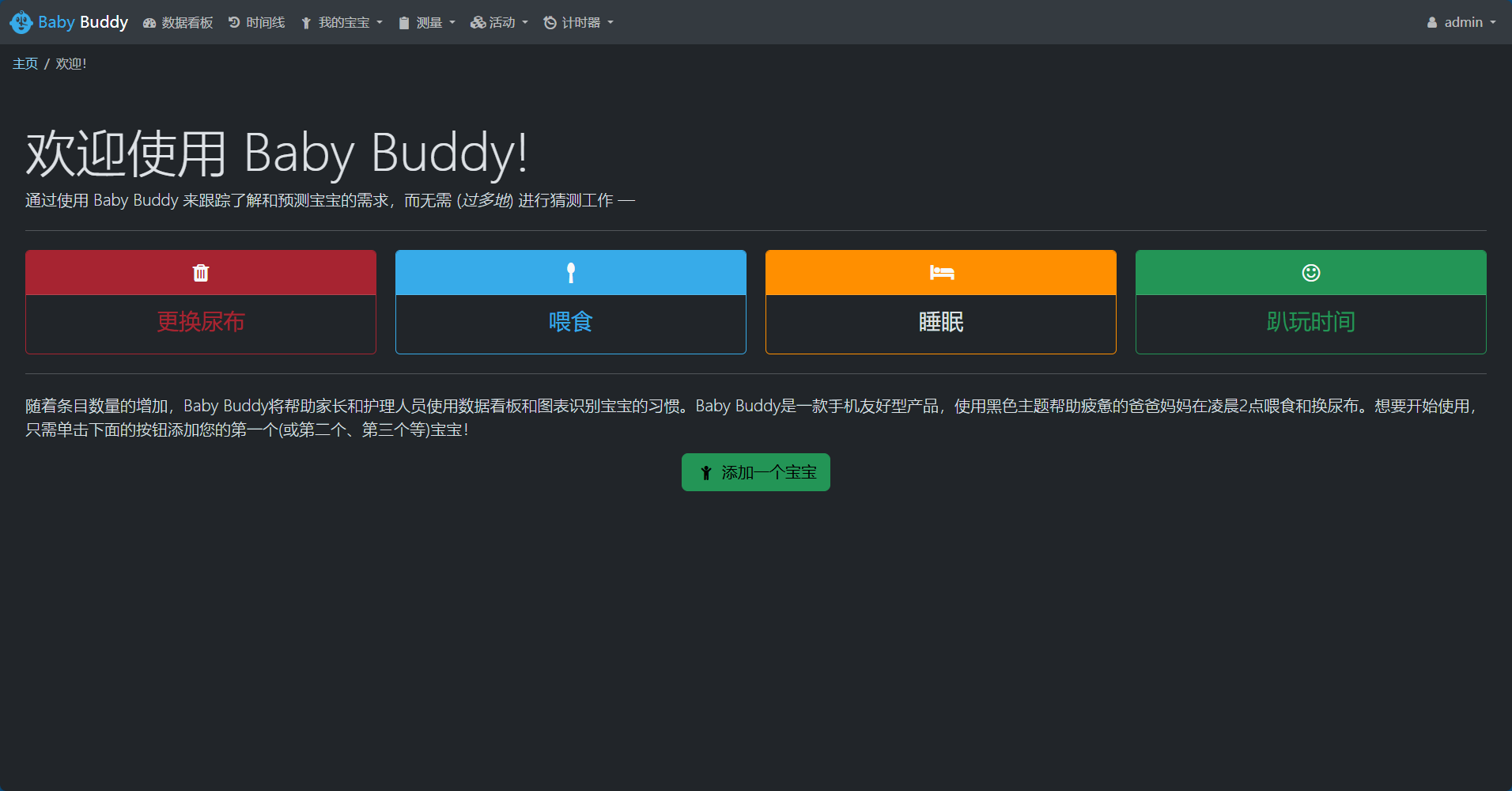Click the timeline history icon
This screenshot has height=791, width=1512.
[234, 22]
